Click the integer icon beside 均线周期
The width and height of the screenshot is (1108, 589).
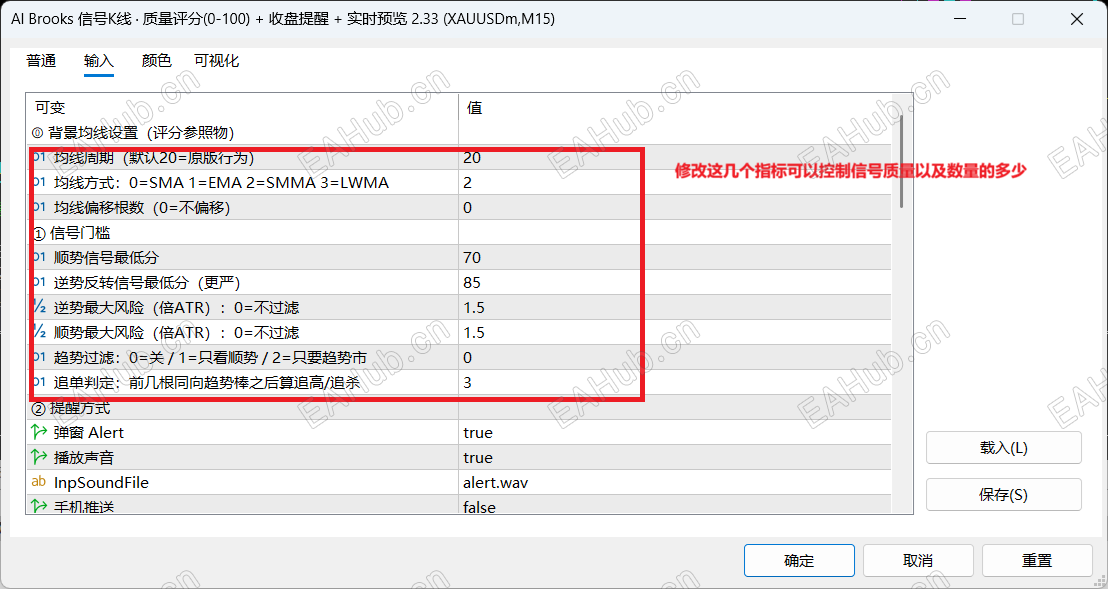39,157
